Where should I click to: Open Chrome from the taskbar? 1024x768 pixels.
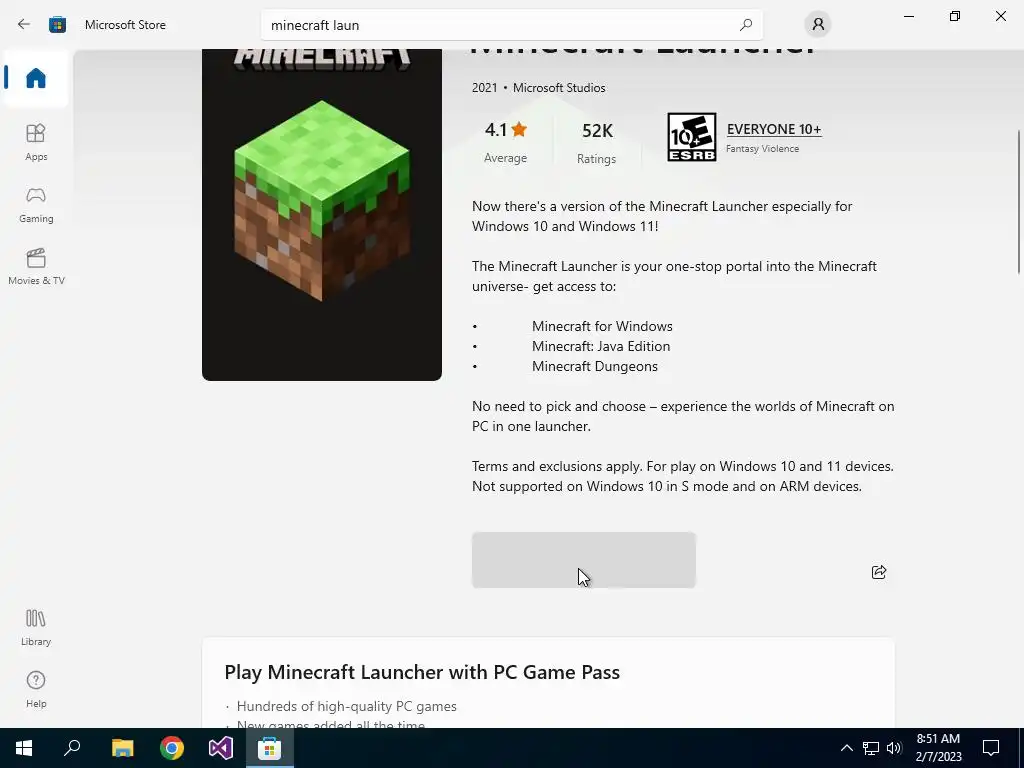pos(172,748)
